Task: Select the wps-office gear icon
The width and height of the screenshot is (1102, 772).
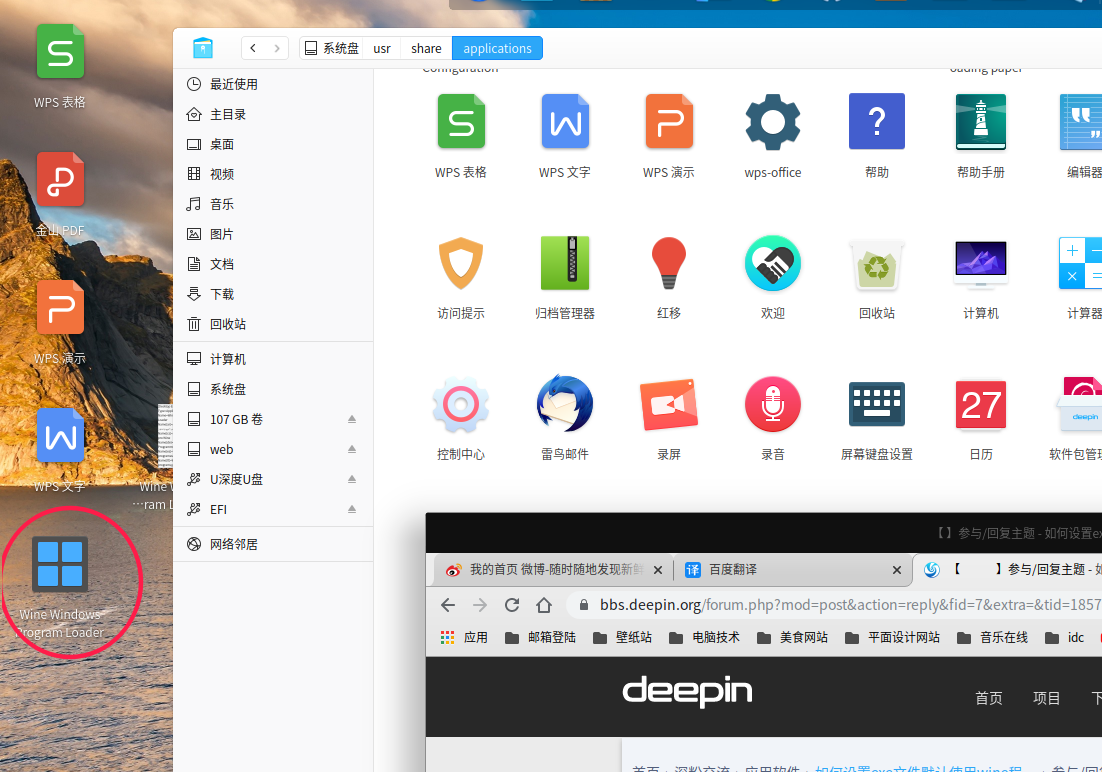Action: tap(772, 122)
